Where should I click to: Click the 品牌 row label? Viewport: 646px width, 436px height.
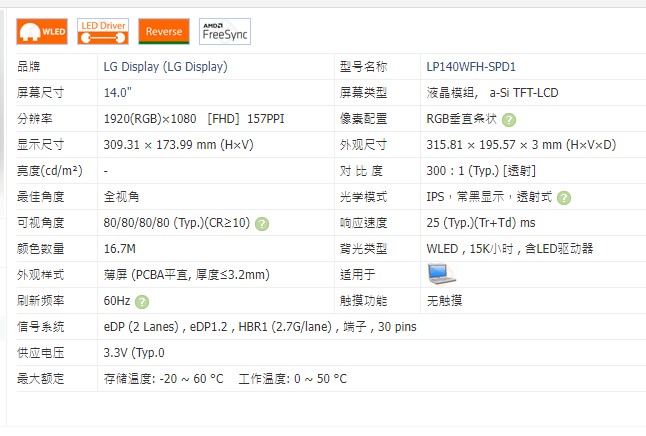[x=28, y=67]
